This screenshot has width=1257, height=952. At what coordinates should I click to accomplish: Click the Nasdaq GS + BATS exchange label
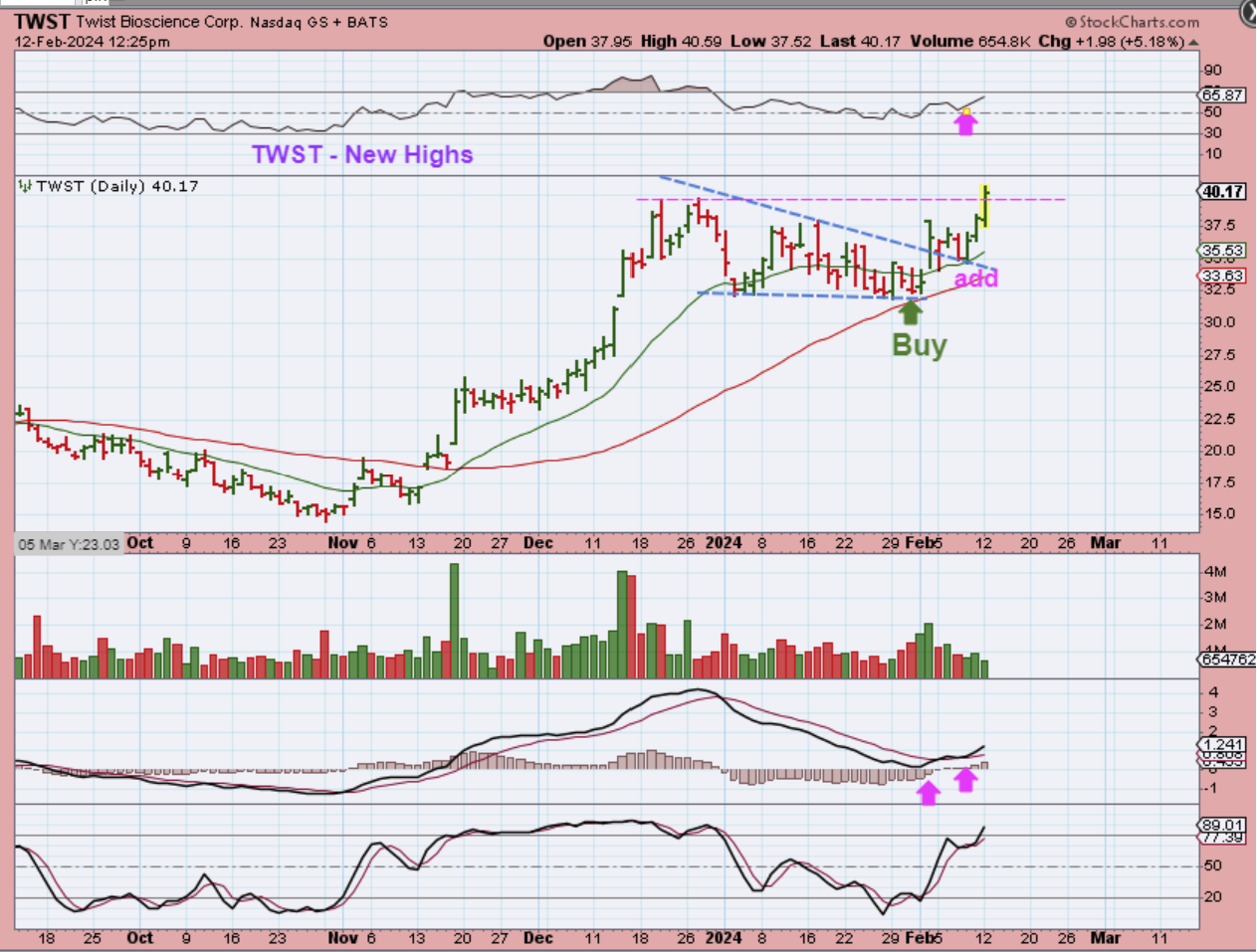[318, 22]
